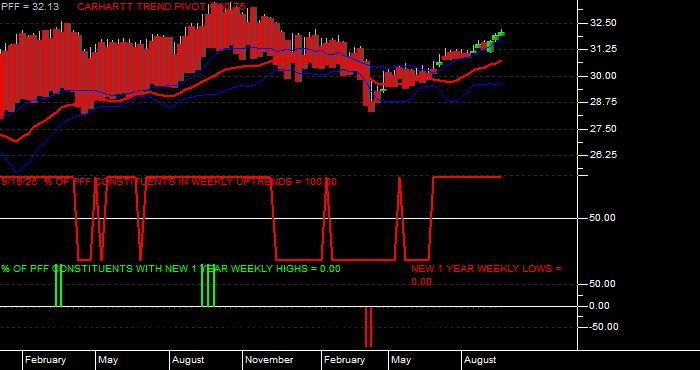Click the red new-lows spike bars
This screenshot has width=700, height=370.
click(x=368, y=327)
